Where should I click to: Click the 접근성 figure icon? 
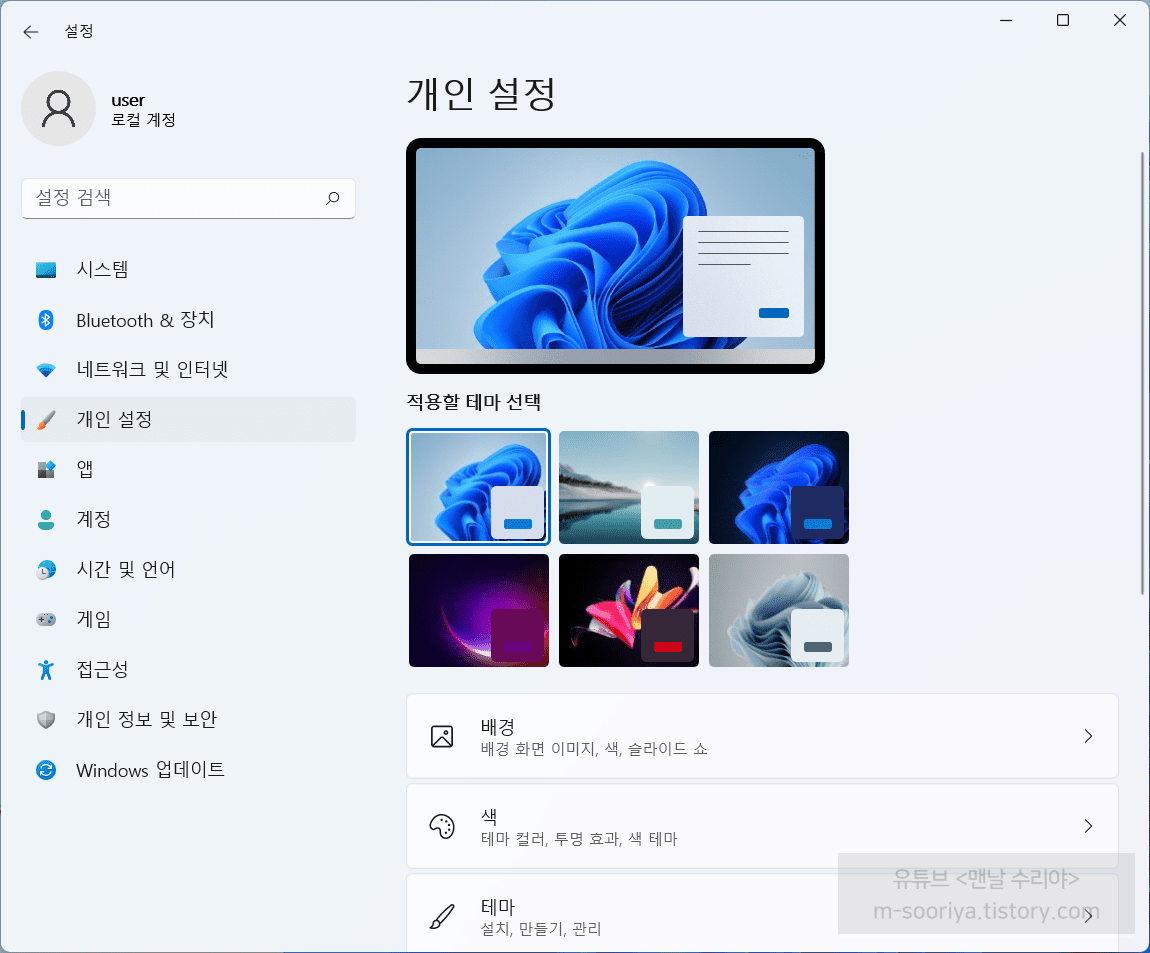(46, 669)
